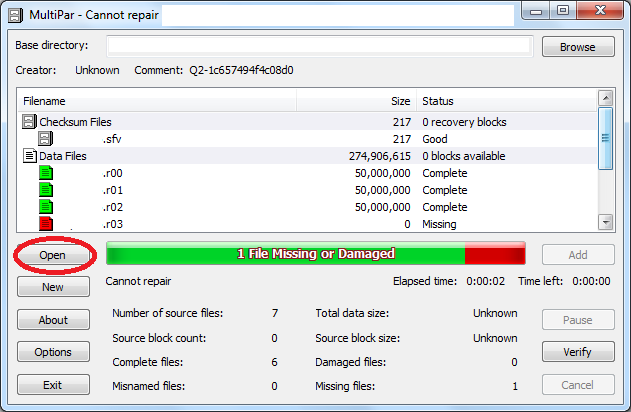The width and height of the screenshot is (631, 412).
Task: Maximize the MultiPar window
Action: click(563, 11)
